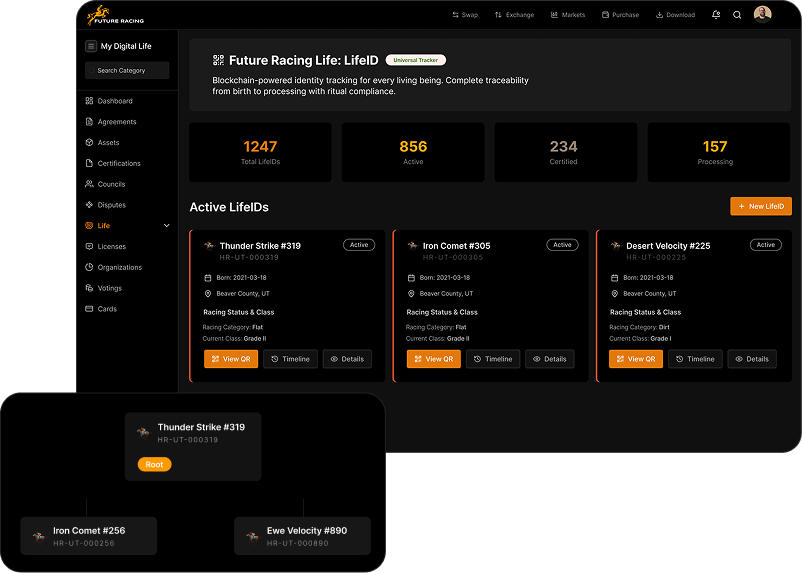Click horse icon on Iron Comet #256 node
Screen dimensions: 802x573
tap(40, 536)
